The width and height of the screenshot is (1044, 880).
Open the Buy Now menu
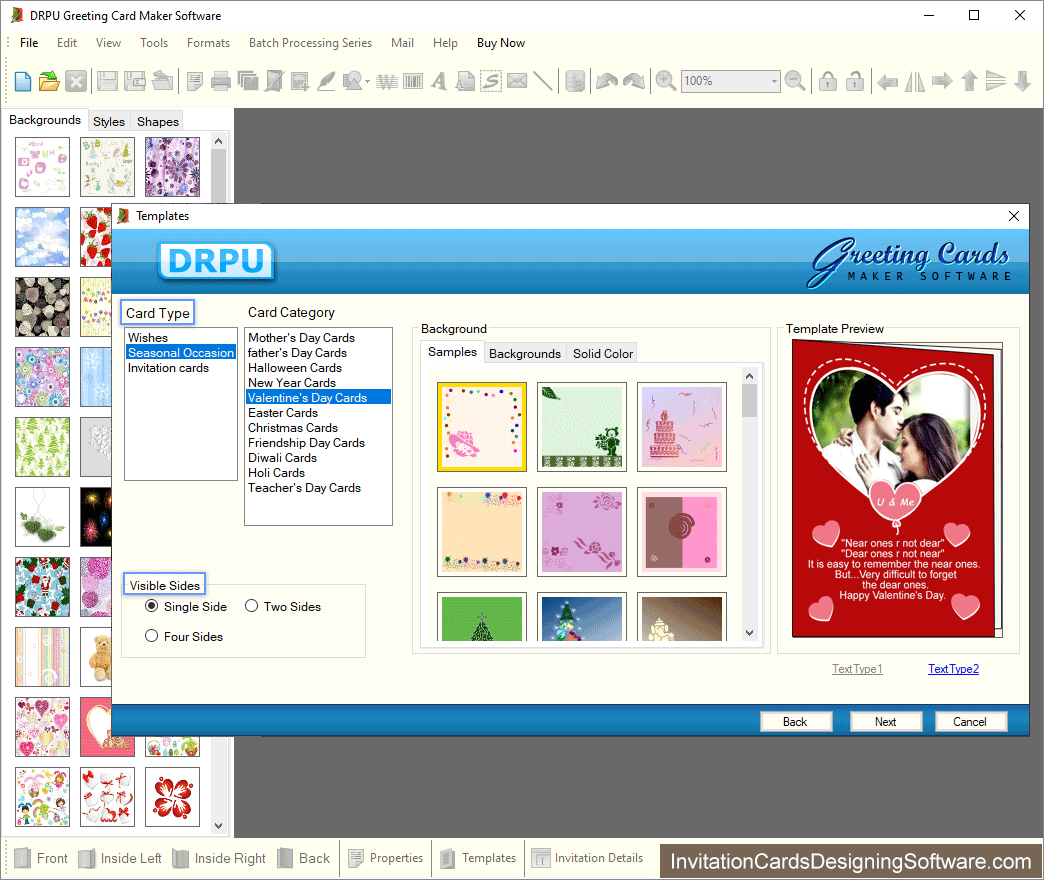coord(501,43)
